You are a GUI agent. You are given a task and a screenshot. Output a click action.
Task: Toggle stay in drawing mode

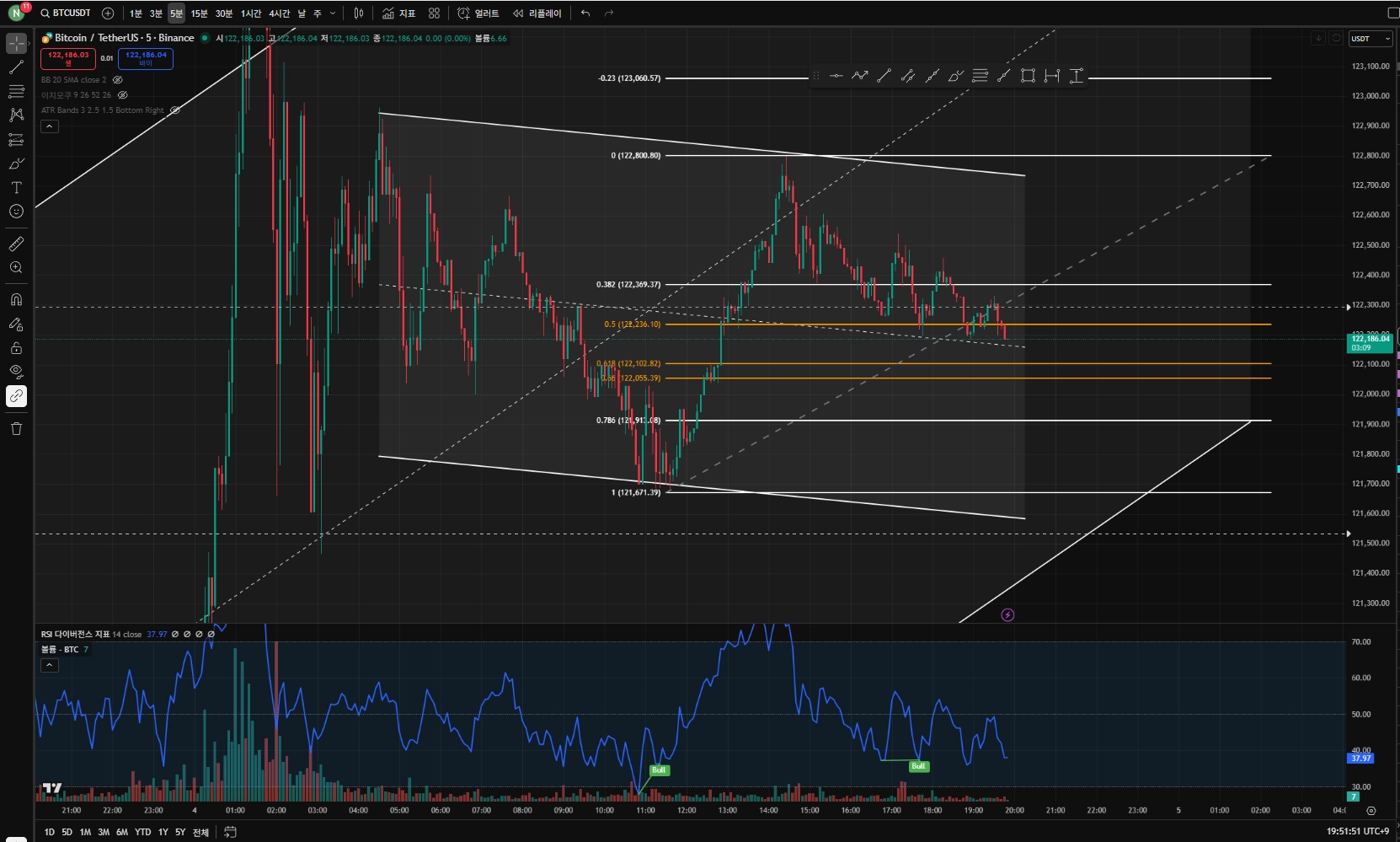16,324
